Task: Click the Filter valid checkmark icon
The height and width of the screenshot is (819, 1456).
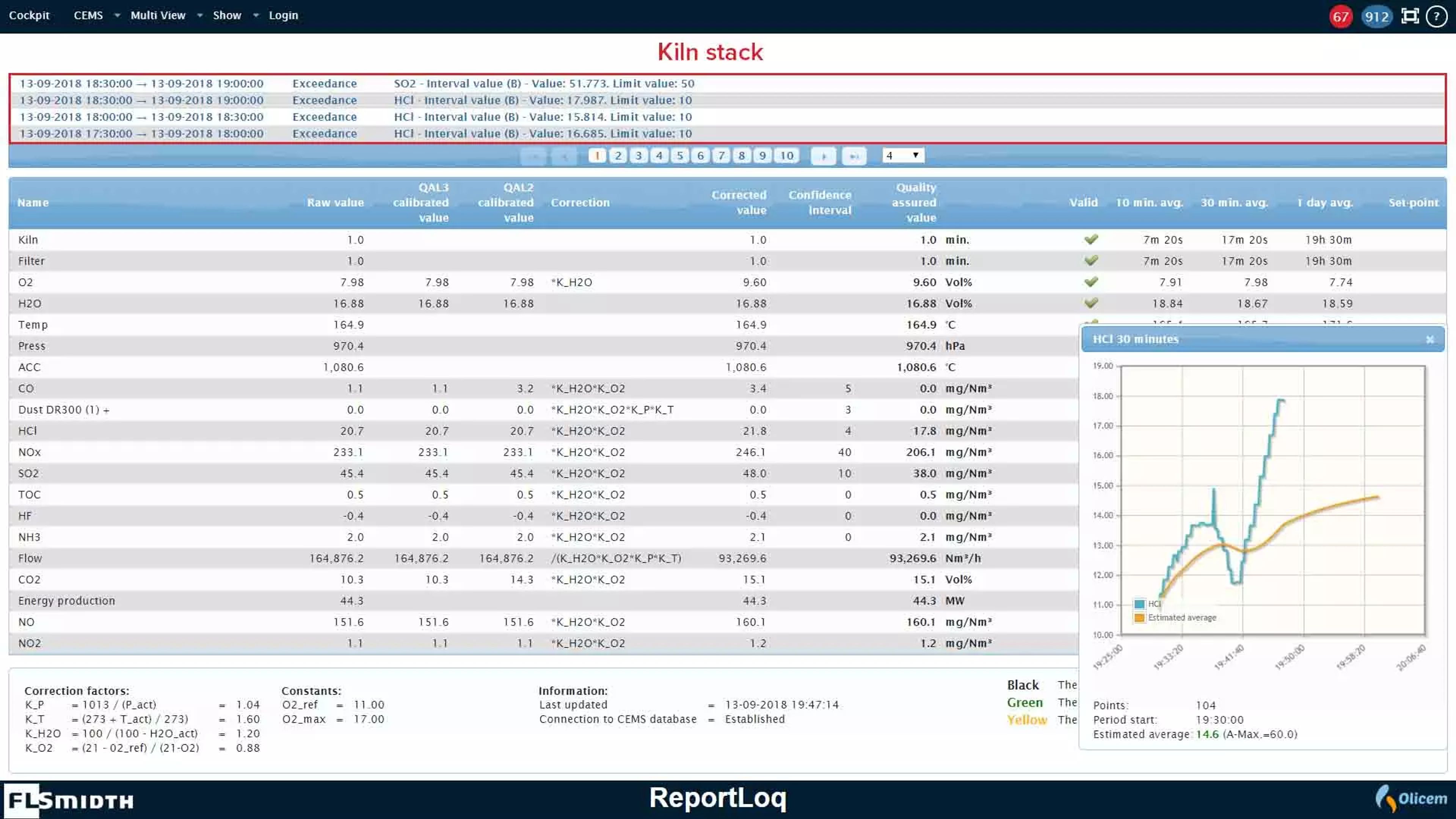Action: [1091, 260]
